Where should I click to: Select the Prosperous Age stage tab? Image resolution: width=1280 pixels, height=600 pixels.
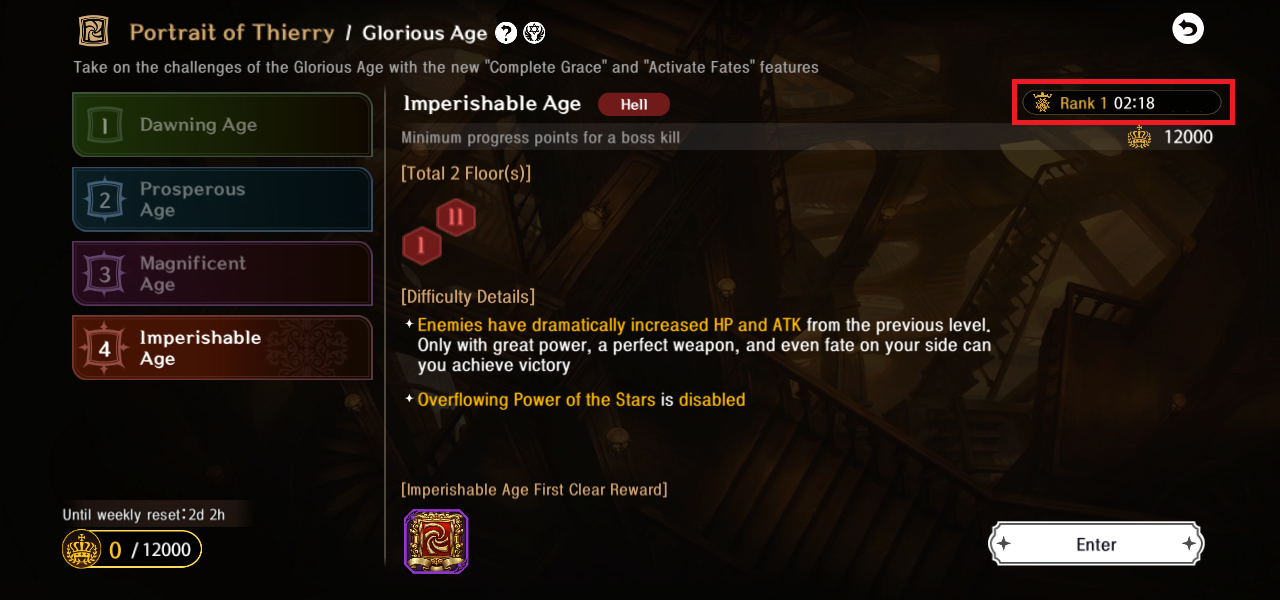point(222,200)
